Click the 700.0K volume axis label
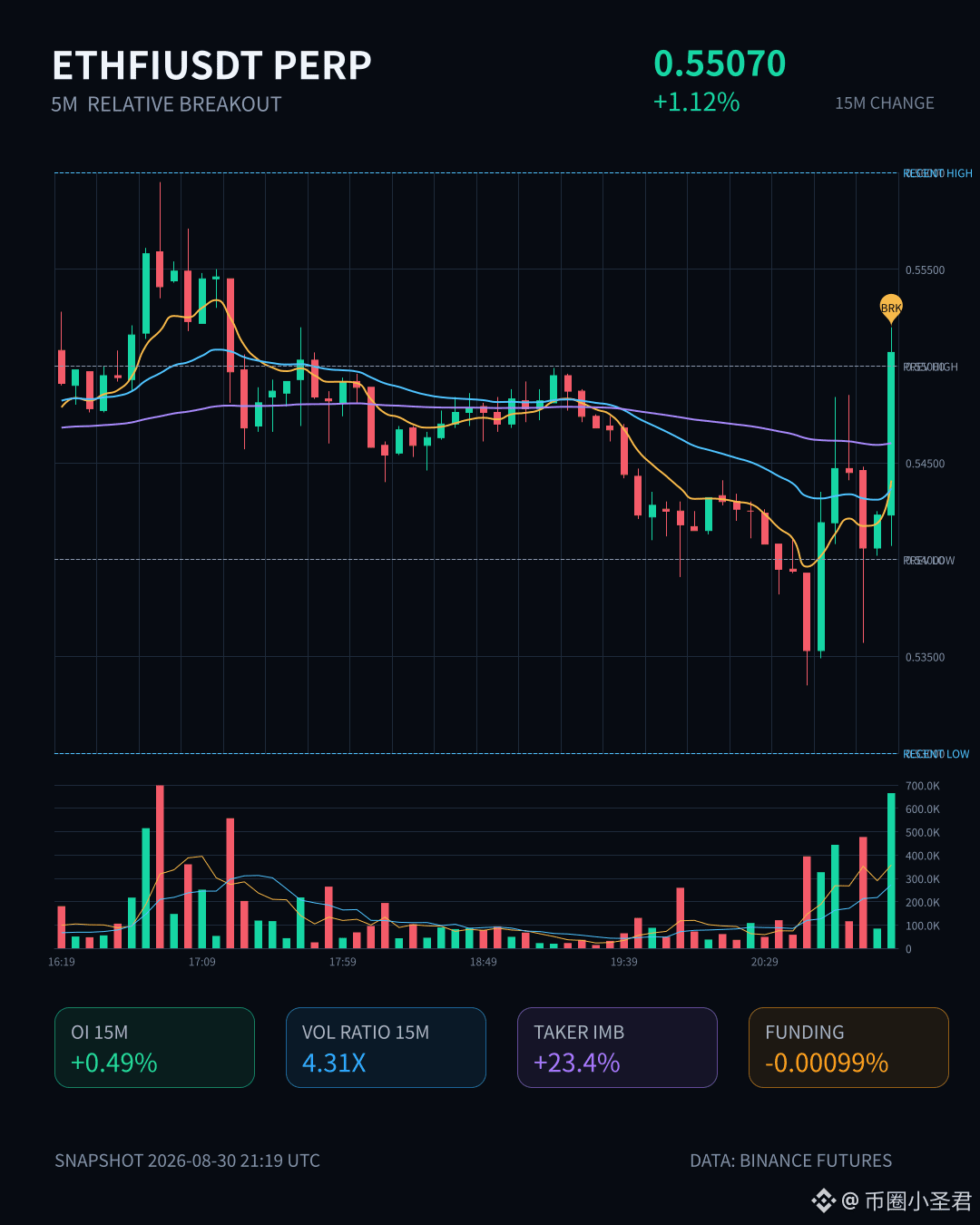 pyautogui.click(x=922, y=786)
